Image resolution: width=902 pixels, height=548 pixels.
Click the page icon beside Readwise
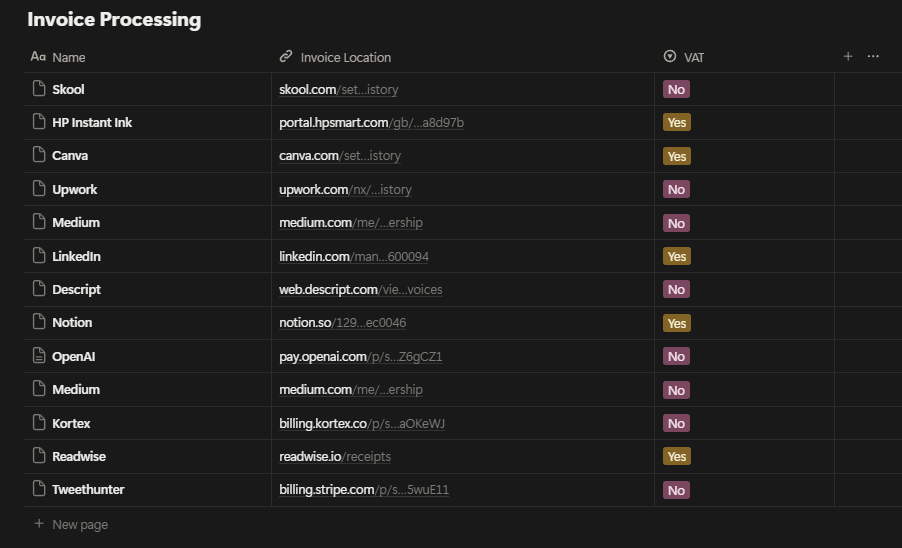pyautogui.click(x=39, y=456)
